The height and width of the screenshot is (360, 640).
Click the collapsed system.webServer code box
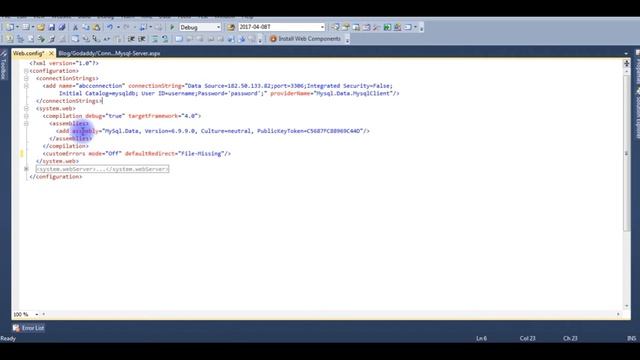point(102,169)
